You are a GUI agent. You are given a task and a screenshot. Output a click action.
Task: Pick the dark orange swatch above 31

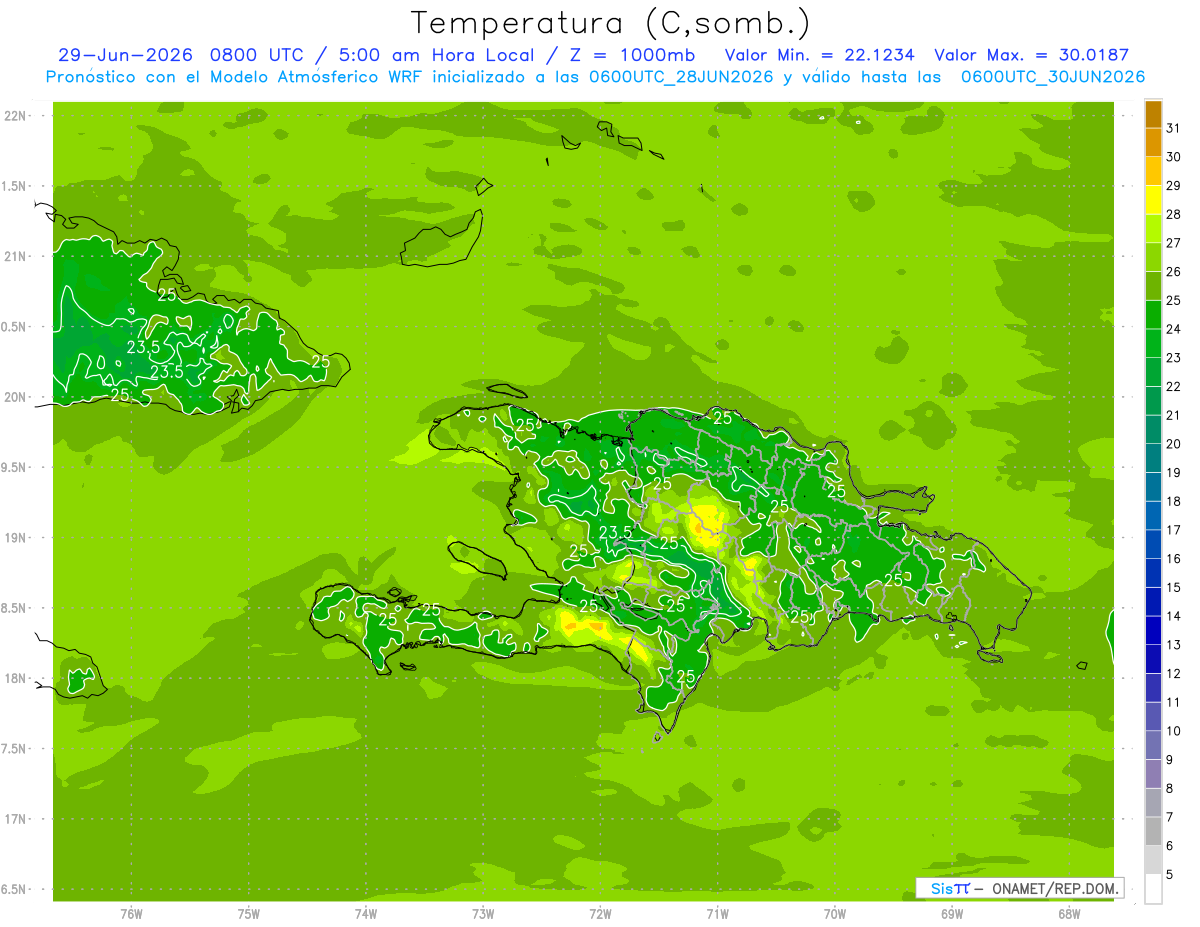(1153, 114)
